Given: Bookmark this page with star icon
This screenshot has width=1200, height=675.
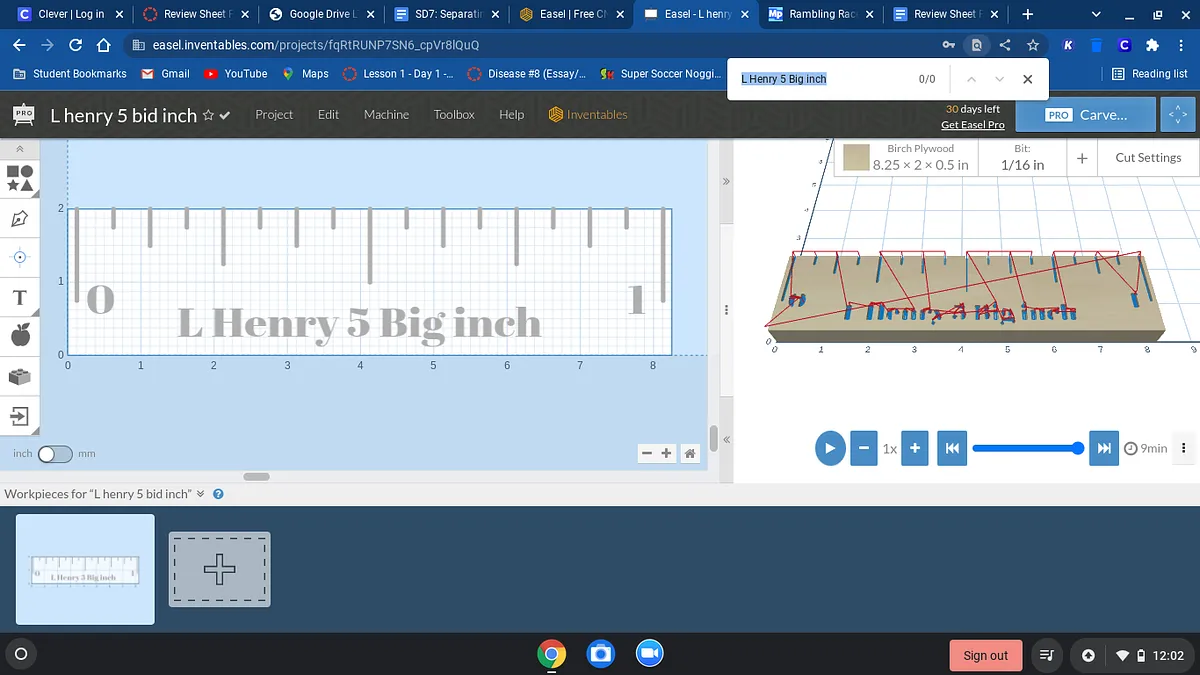Looking at the screenshot, I should pyautogui.click(x=1032, y=45).
